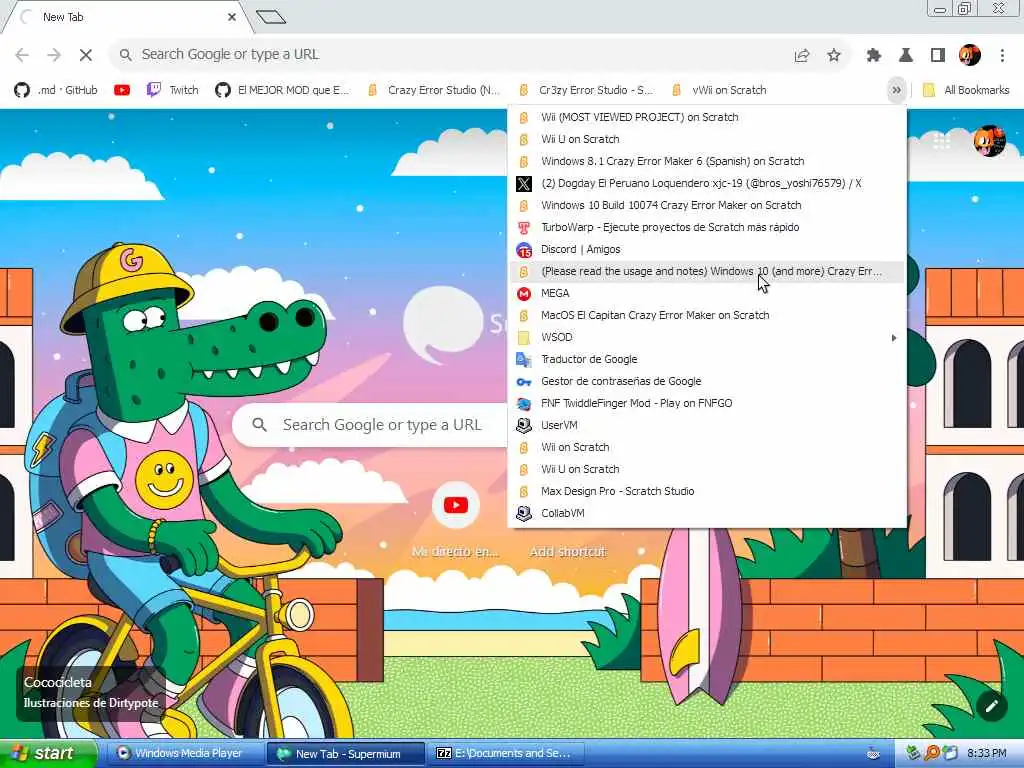This screenshot has height=768, width=1024.
Task: Select Windows 10 Build 10074 Crazy Error Maker
Action: coord(708,206)
